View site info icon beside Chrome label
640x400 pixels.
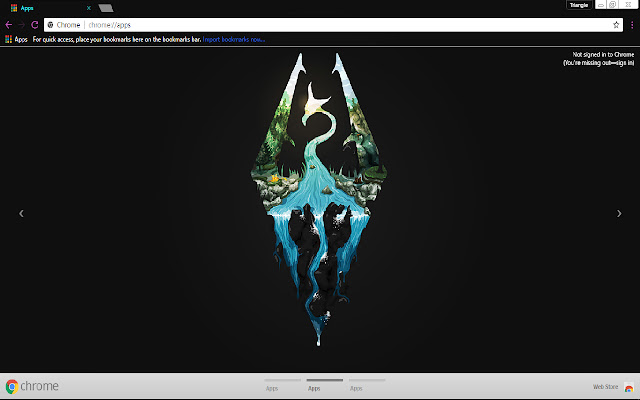pyautogui.click(x=51, y=25)
